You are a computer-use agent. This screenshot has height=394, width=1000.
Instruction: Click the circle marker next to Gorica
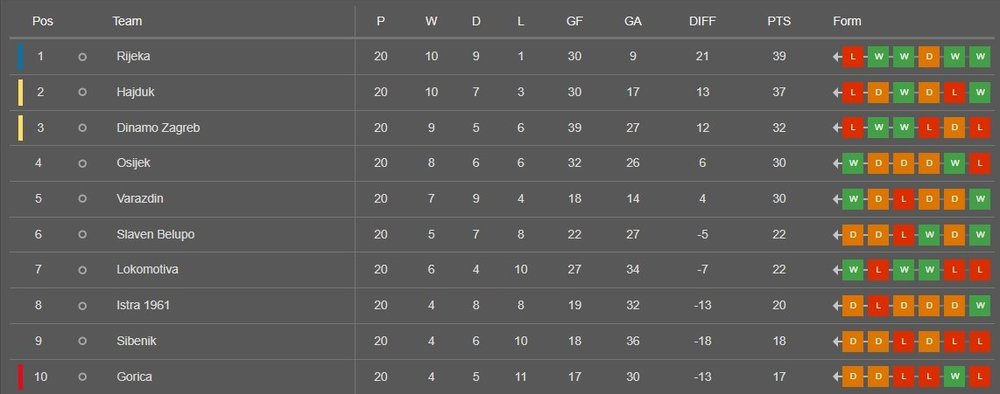[82, 377]
